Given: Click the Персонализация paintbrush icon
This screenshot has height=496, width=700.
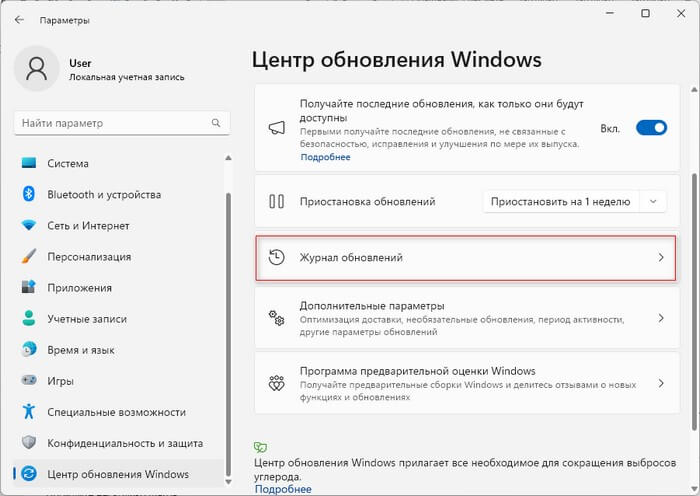Looking at the screenshot, I should tap(29, 257).
